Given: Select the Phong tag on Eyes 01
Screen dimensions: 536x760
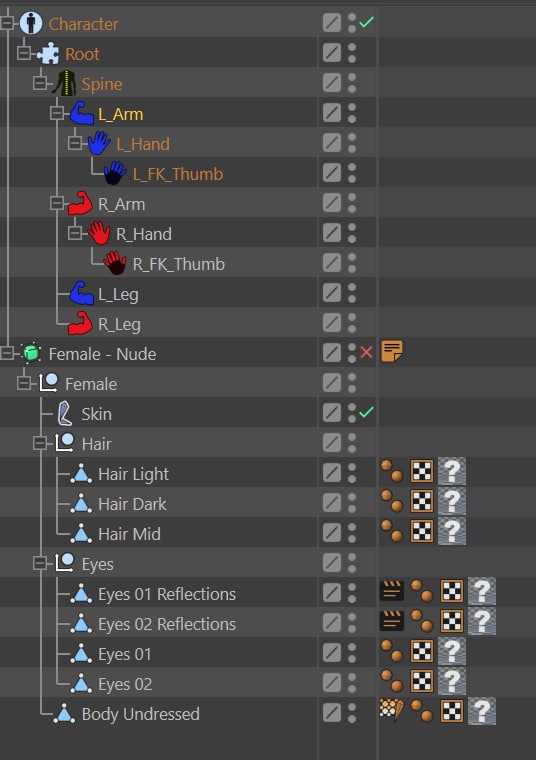Looking at the screenshot, I should coord(392,651).
